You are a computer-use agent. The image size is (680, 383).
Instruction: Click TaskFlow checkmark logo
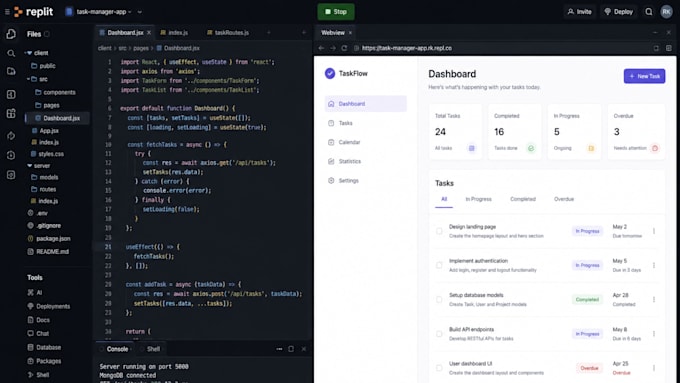point(330,73)
